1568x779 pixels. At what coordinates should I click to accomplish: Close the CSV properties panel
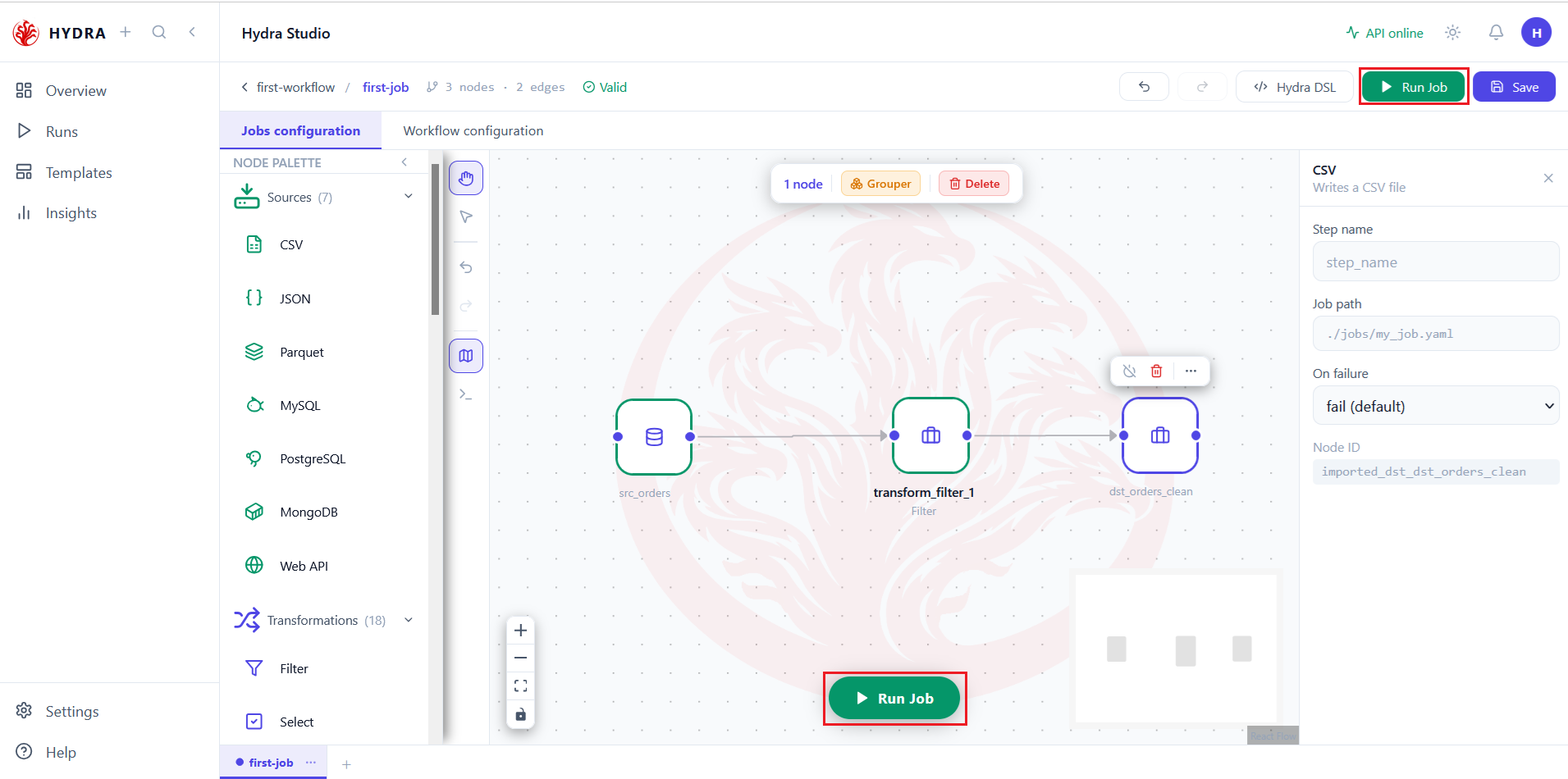point(1548,178)
